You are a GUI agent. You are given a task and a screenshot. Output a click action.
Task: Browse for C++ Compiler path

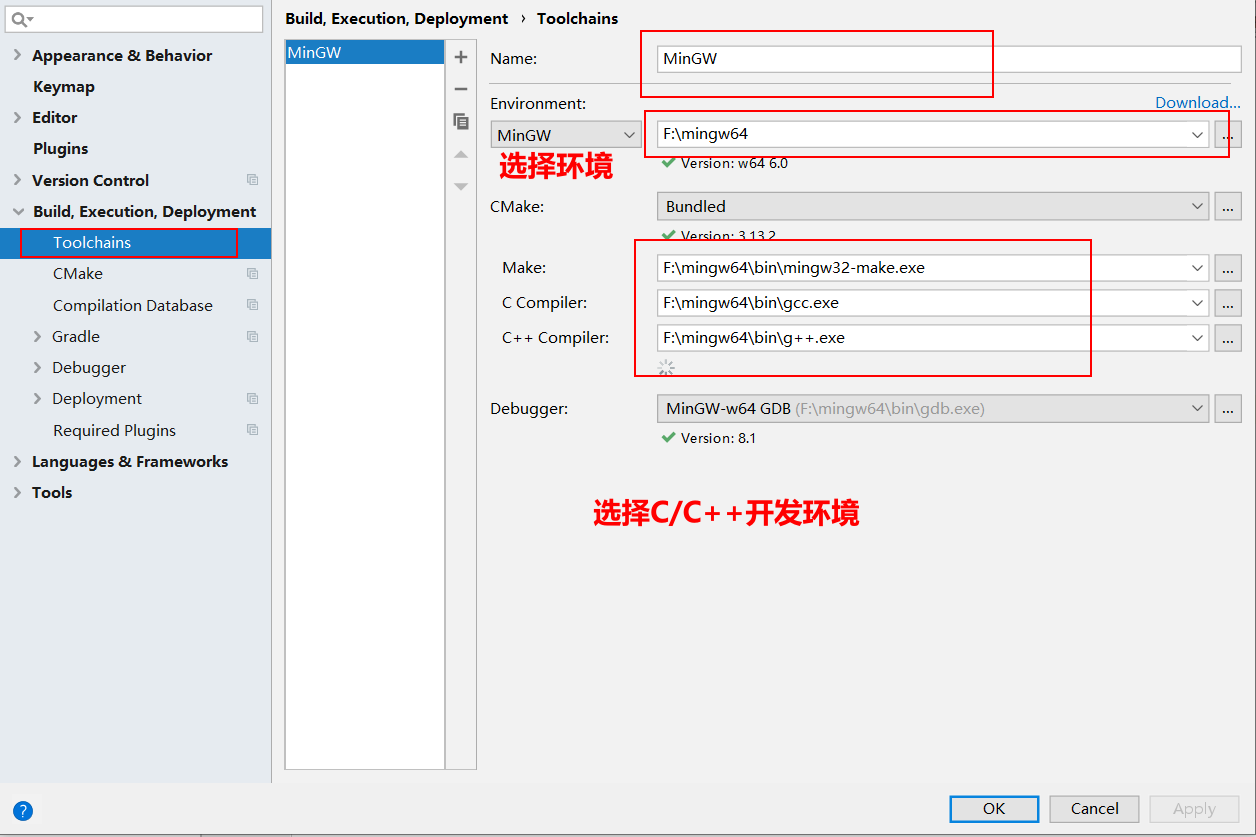1228,338
